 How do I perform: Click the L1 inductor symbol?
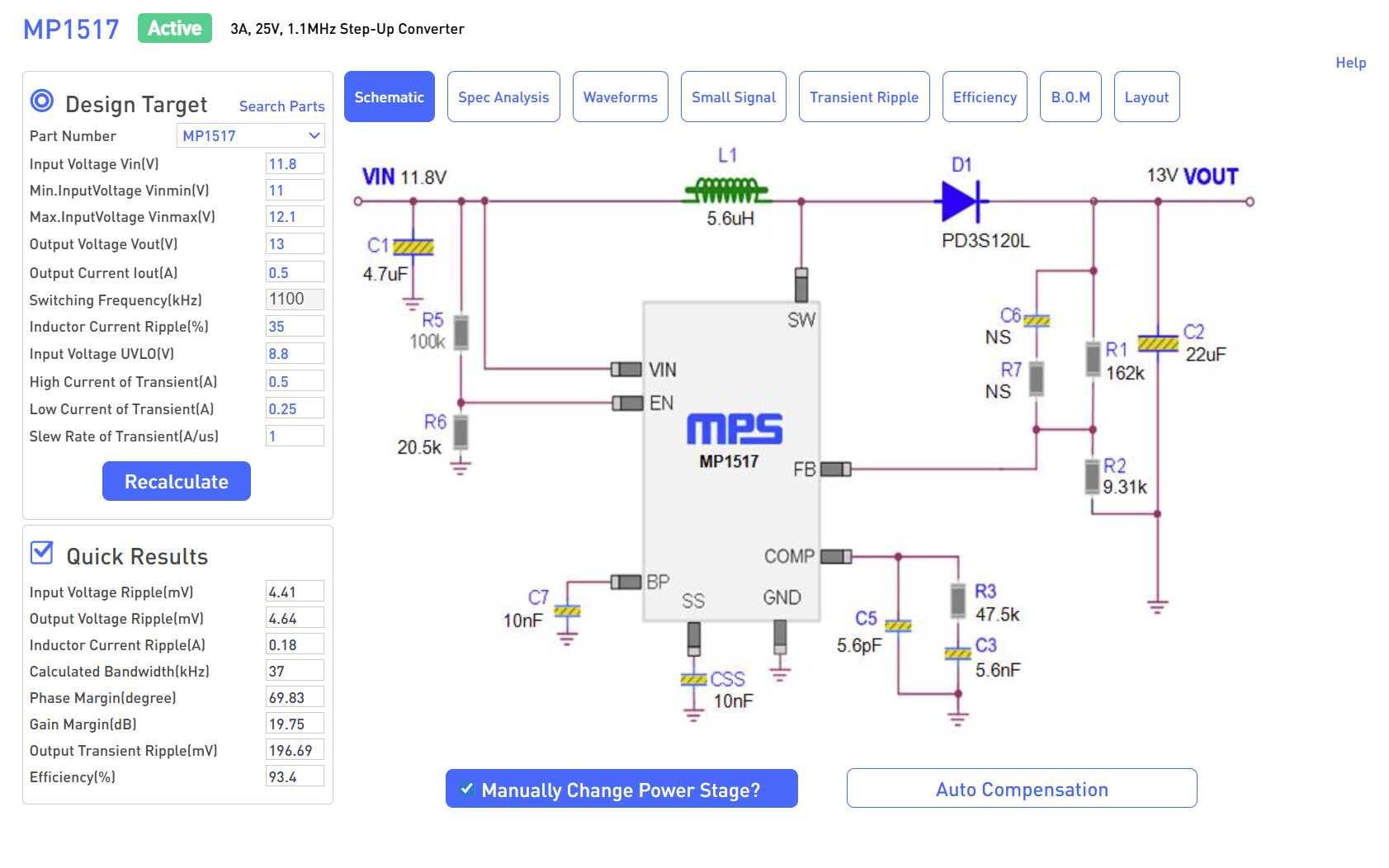pos(726,191)
